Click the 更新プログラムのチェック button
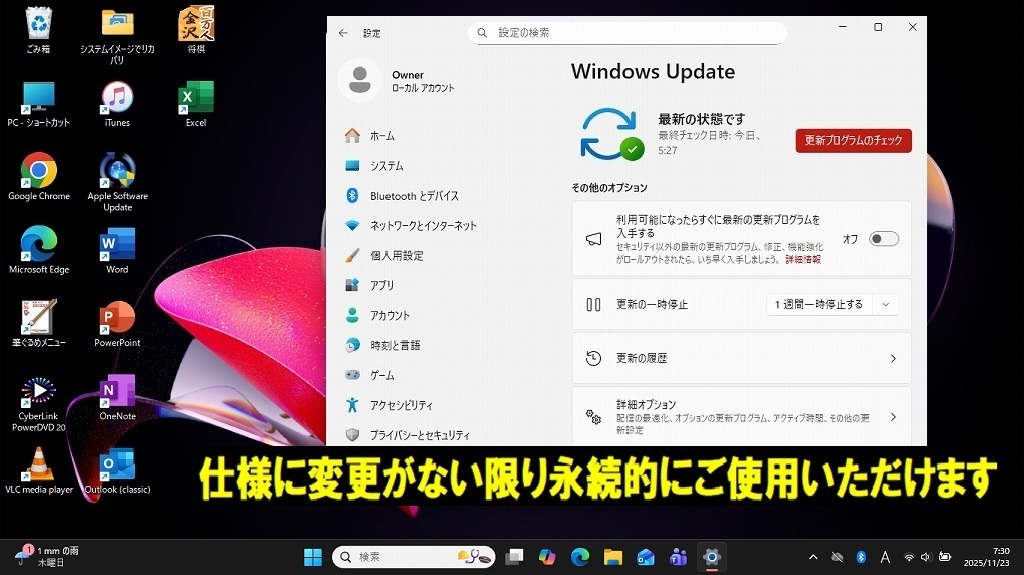1024x575 pixels. [854, 140]
